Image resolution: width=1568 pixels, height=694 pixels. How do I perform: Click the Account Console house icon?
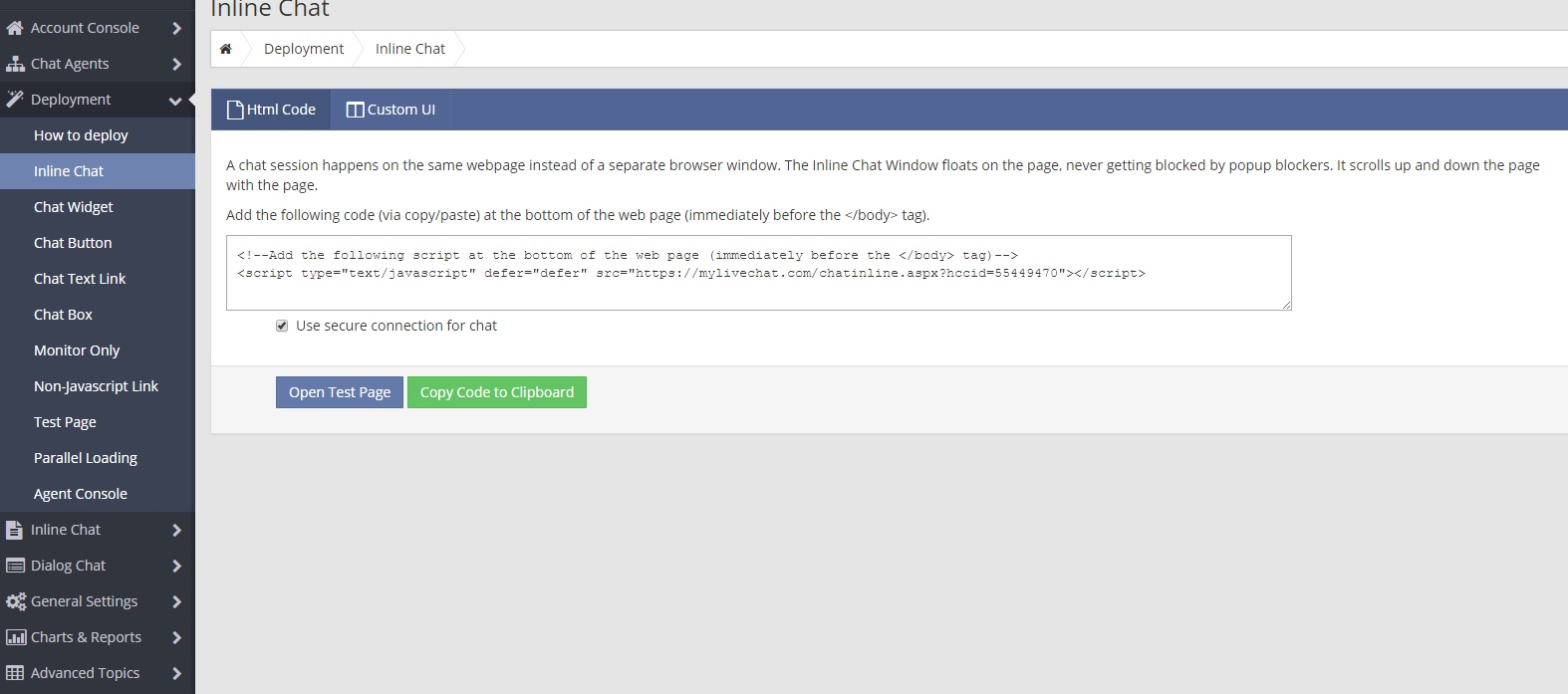click(15, 28)
